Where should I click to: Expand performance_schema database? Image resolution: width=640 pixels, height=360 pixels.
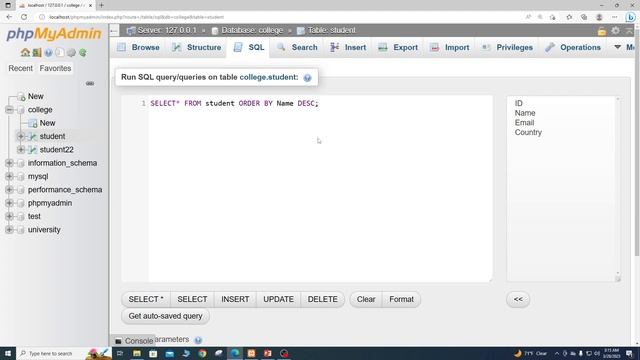pos(9,190)
